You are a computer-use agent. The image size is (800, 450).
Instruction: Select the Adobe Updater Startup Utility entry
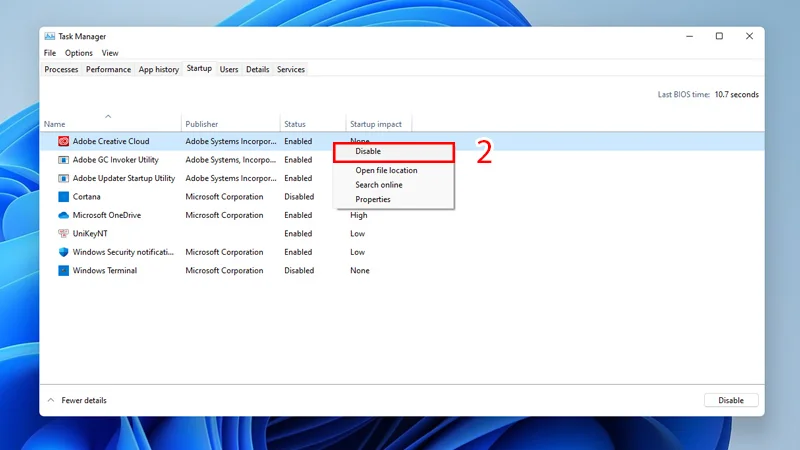point(123,178)
